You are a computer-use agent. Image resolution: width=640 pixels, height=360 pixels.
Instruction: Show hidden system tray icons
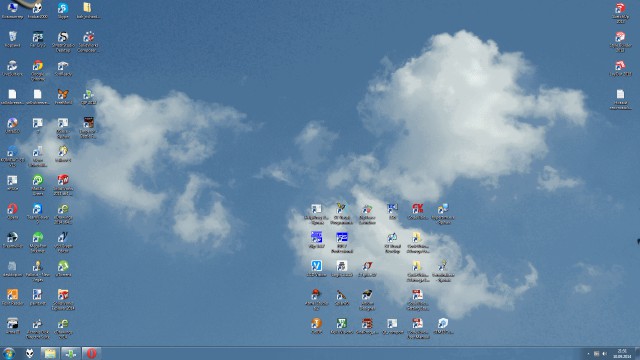(588, 353)
